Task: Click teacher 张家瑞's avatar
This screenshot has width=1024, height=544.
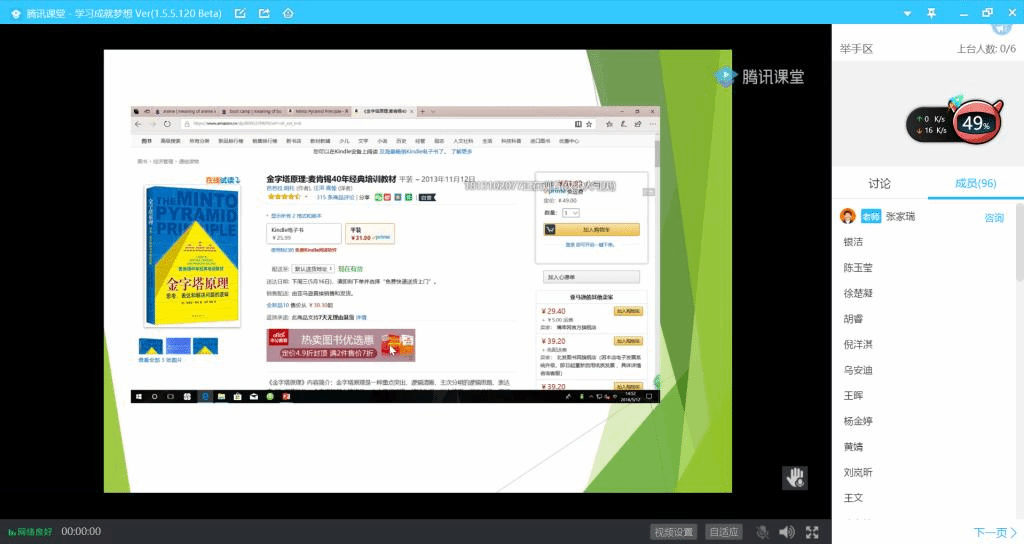Action: [848, 217]
